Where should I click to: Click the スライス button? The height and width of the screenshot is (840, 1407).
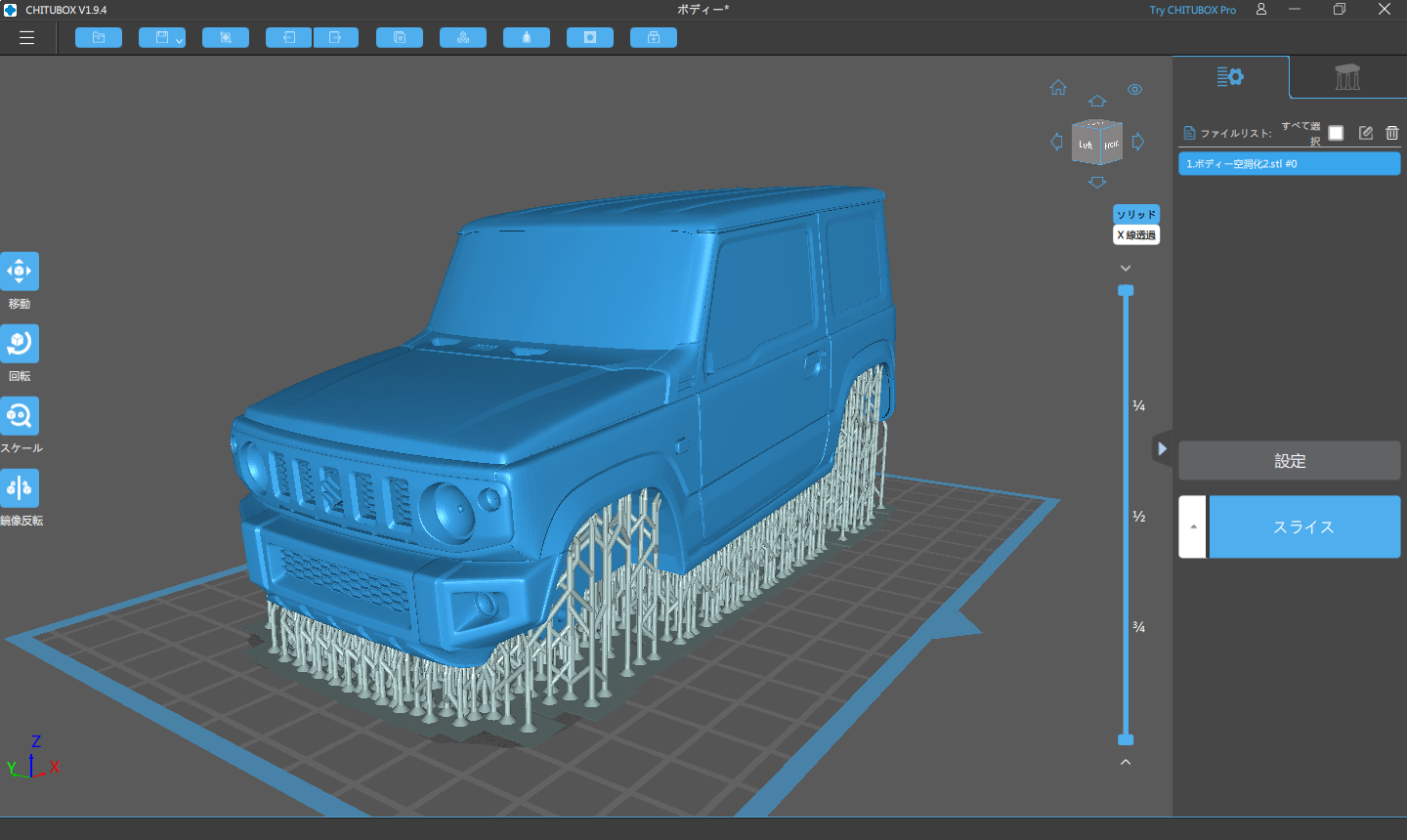1304,526
